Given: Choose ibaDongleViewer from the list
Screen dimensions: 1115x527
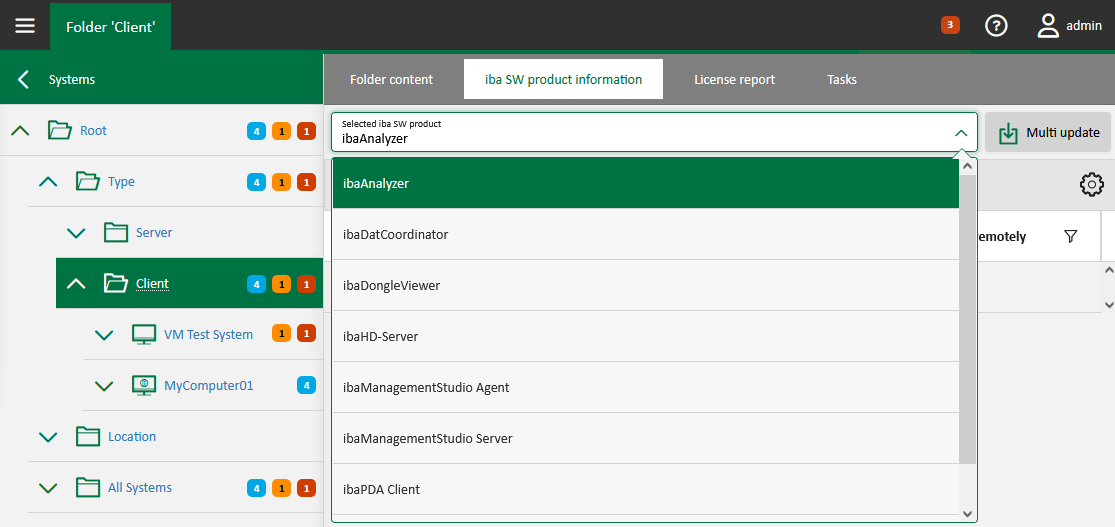Looking at the screenshot, I should pyautogui.click(x=646, y=285).
